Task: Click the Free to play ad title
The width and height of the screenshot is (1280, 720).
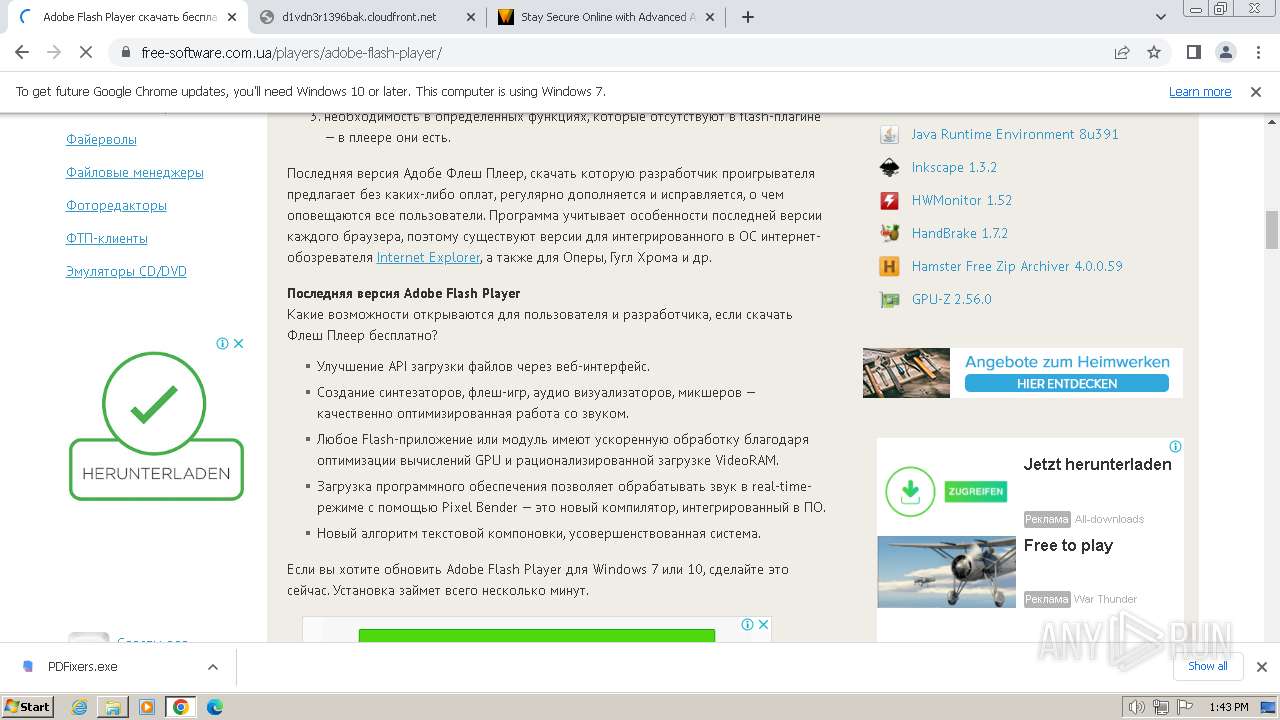Action: click(1068, 545)
